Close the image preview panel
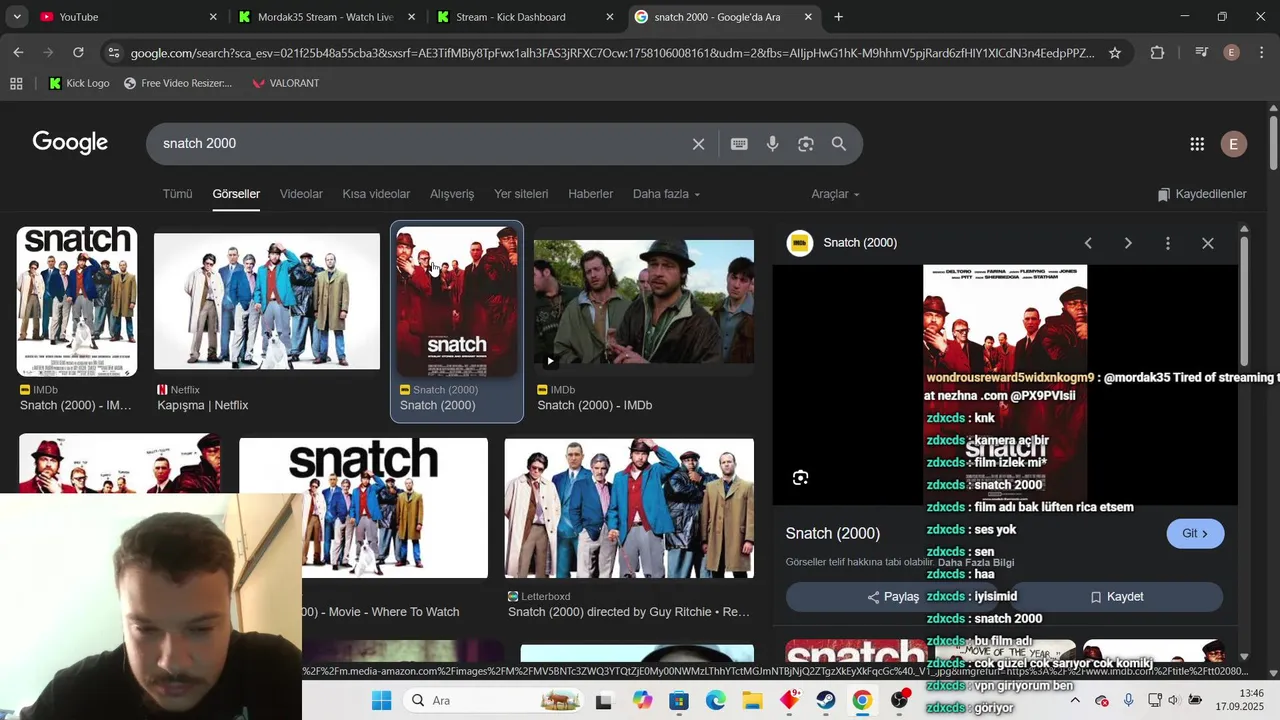This screenshot has height=720, width=1280. click(x=1208, y=243)
